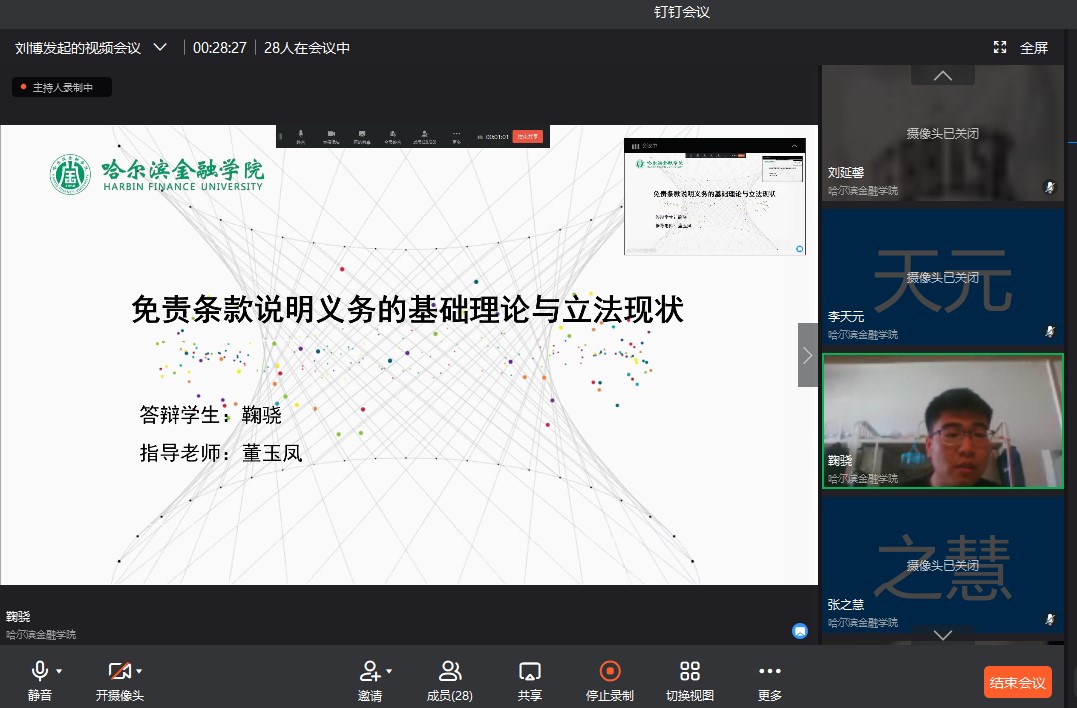Open the 成员(28) members list

click(x=449, y=671)
